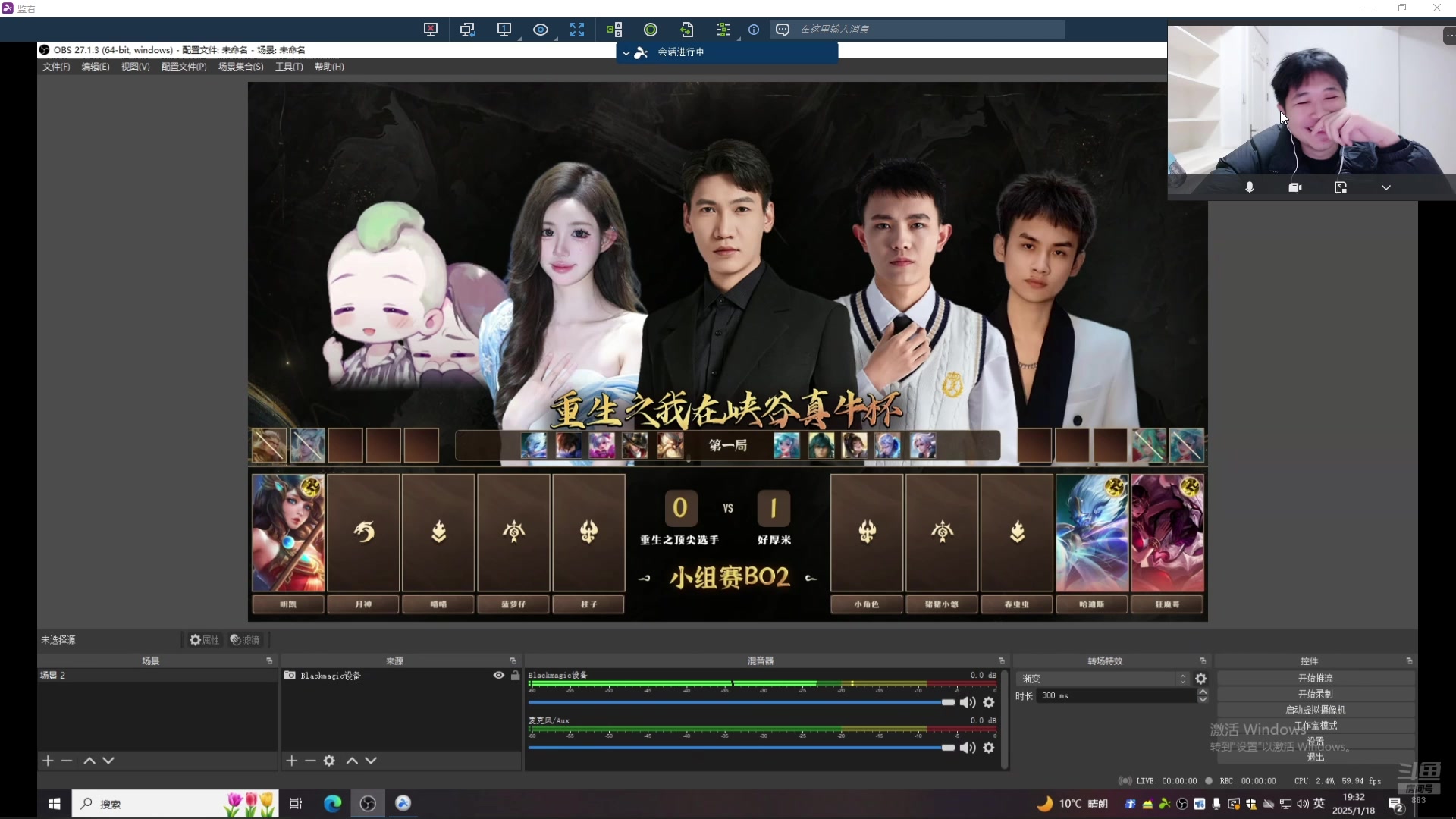Add a new scene with the plus icon
This screenshot has width=1456, height=819.
tap(48, 761)
